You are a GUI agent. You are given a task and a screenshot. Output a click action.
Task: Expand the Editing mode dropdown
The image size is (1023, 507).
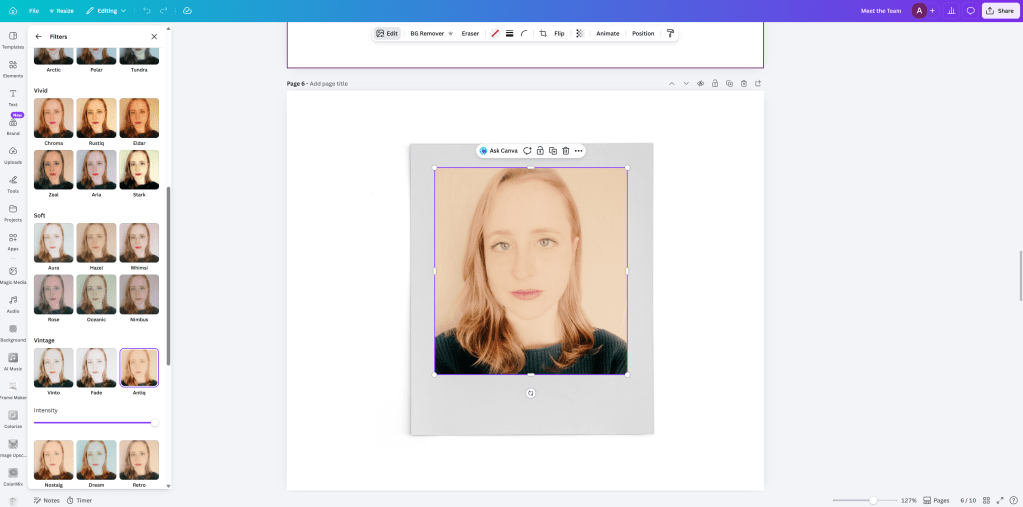tap(106, 10)
